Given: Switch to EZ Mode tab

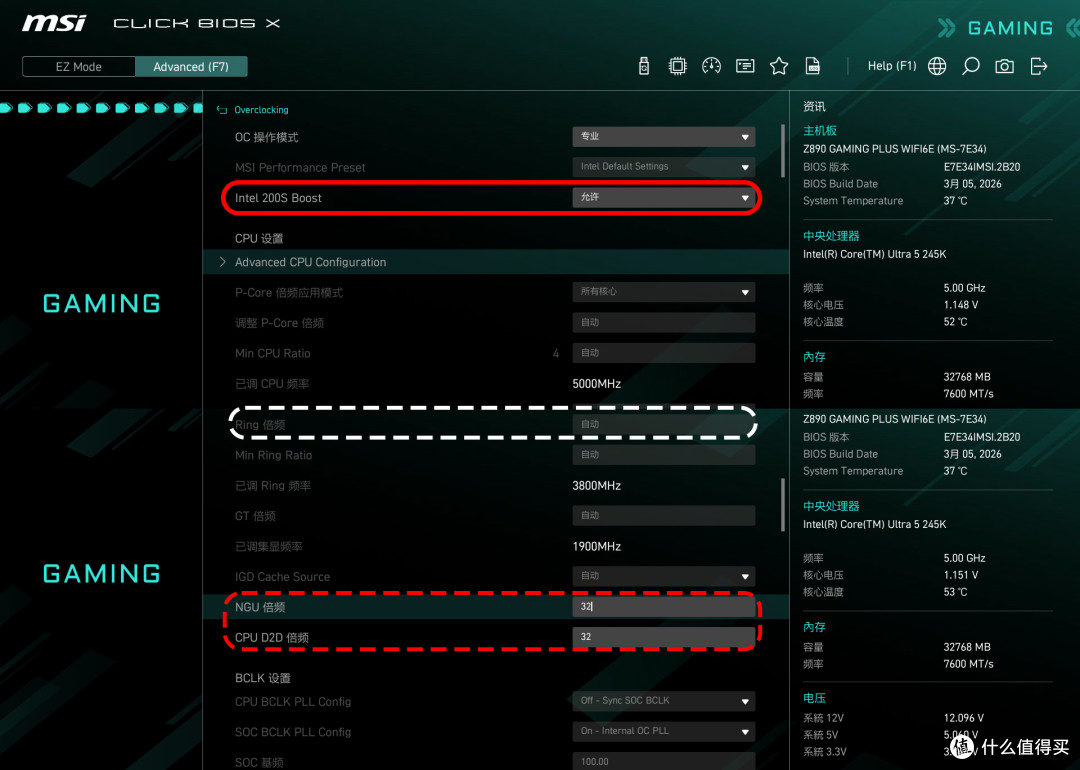Looking at the screenshot, I should click(79, 67).
